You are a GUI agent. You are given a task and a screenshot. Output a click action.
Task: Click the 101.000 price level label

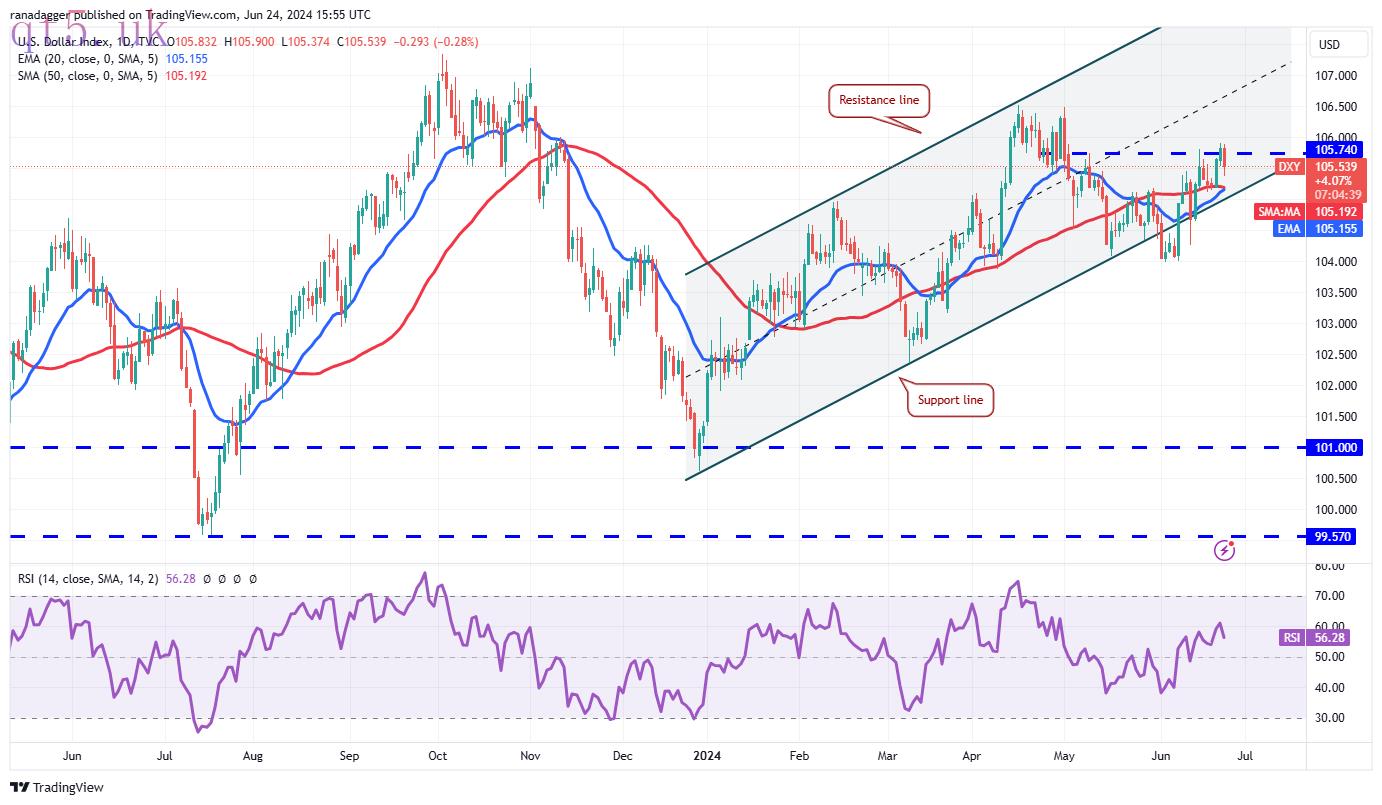(1336, 448)
